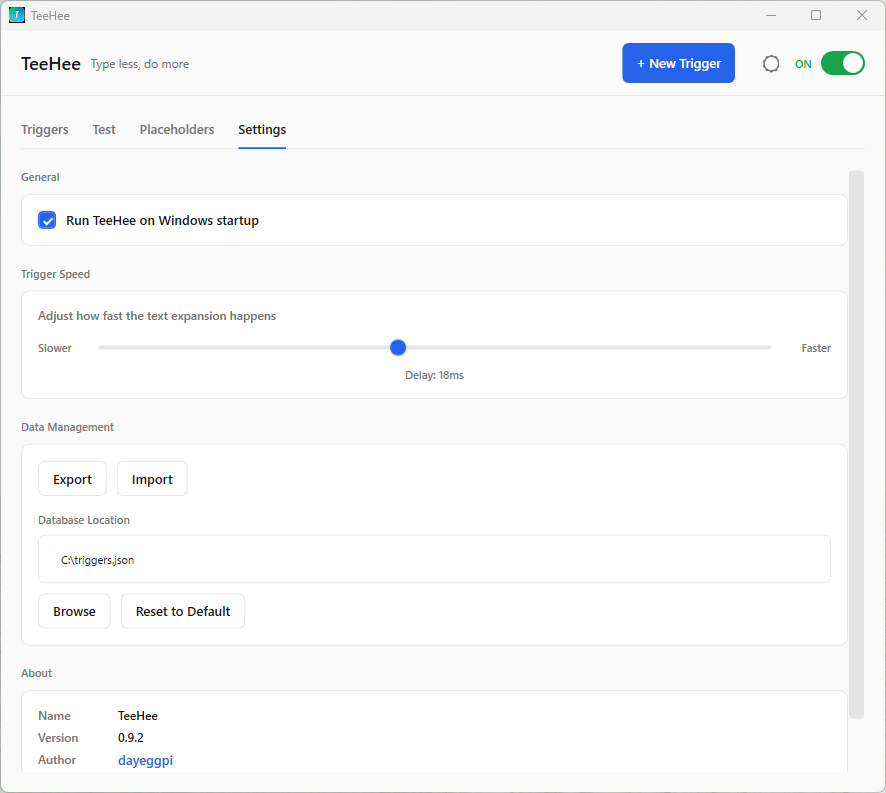Import triggers from a file
This screenshot has height=793, width=886.
[x=151, y=478]
